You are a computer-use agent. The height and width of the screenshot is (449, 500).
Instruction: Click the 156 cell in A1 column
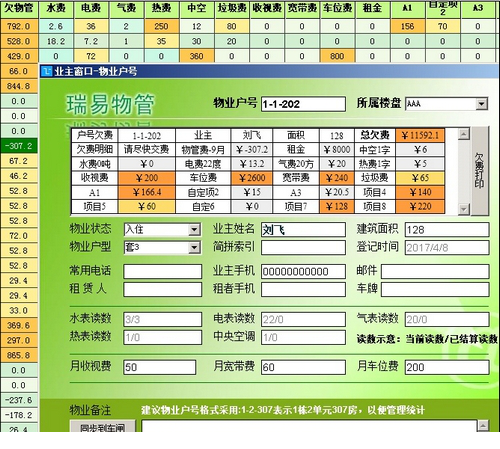coord(407,26)
